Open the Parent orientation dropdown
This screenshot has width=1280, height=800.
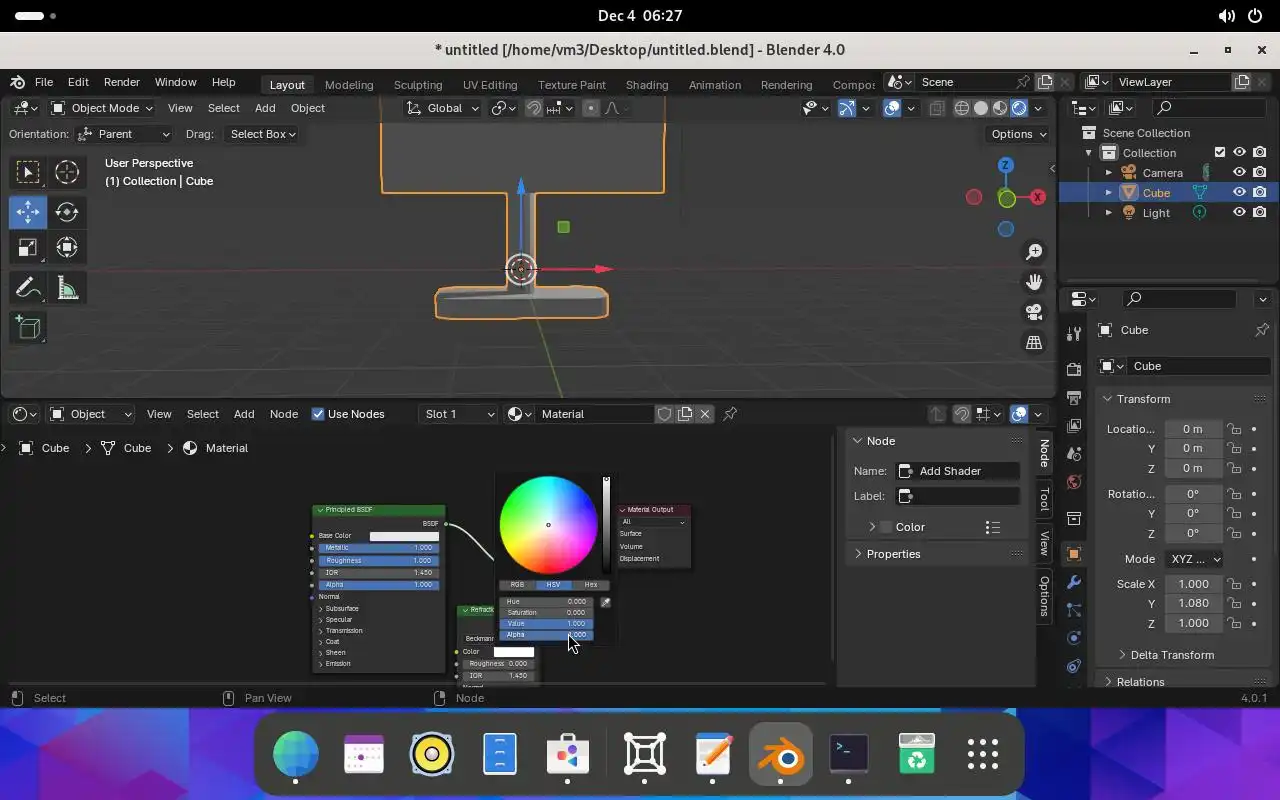pyautogui.click(x=125, y=134)
